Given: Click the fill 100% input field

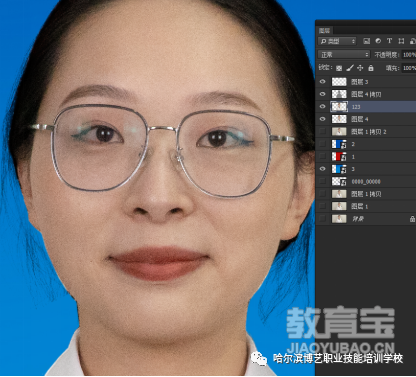Looking at the screenshot, I should (x=409, y=68).
